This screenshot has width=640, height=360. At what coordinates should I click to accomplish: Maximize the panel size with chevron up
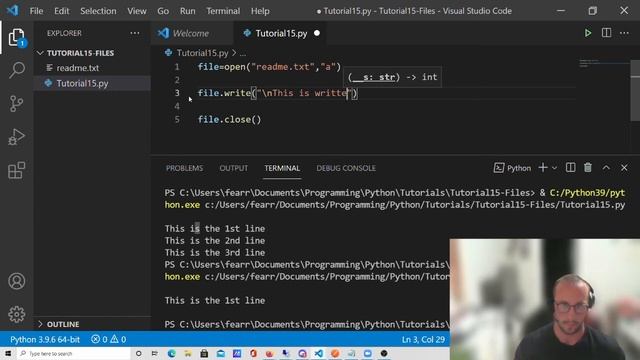click(x=606, y=168)
